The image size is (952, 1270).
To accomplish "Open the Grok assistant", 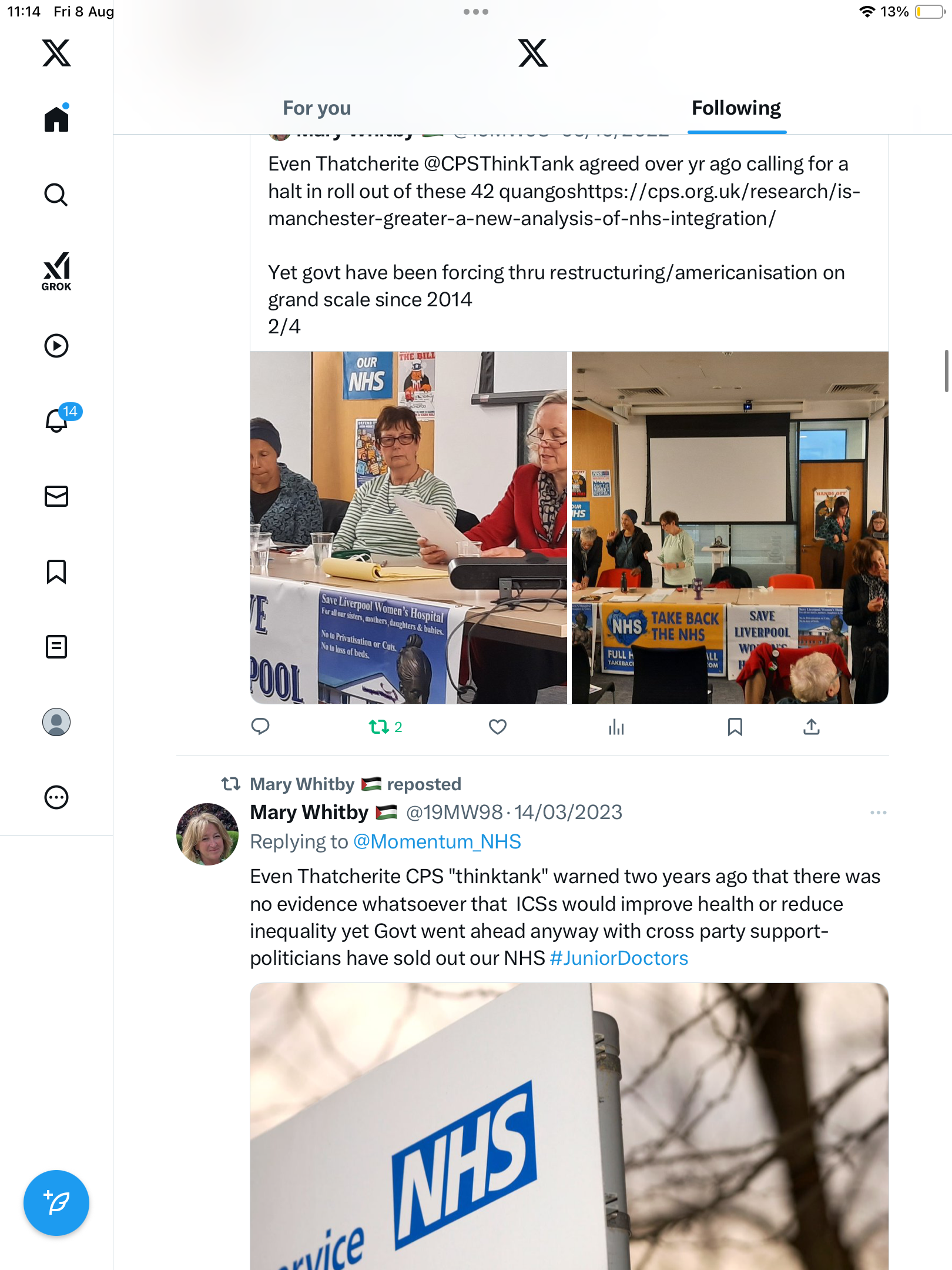I will pyautogui.click(x=56, y=271).
